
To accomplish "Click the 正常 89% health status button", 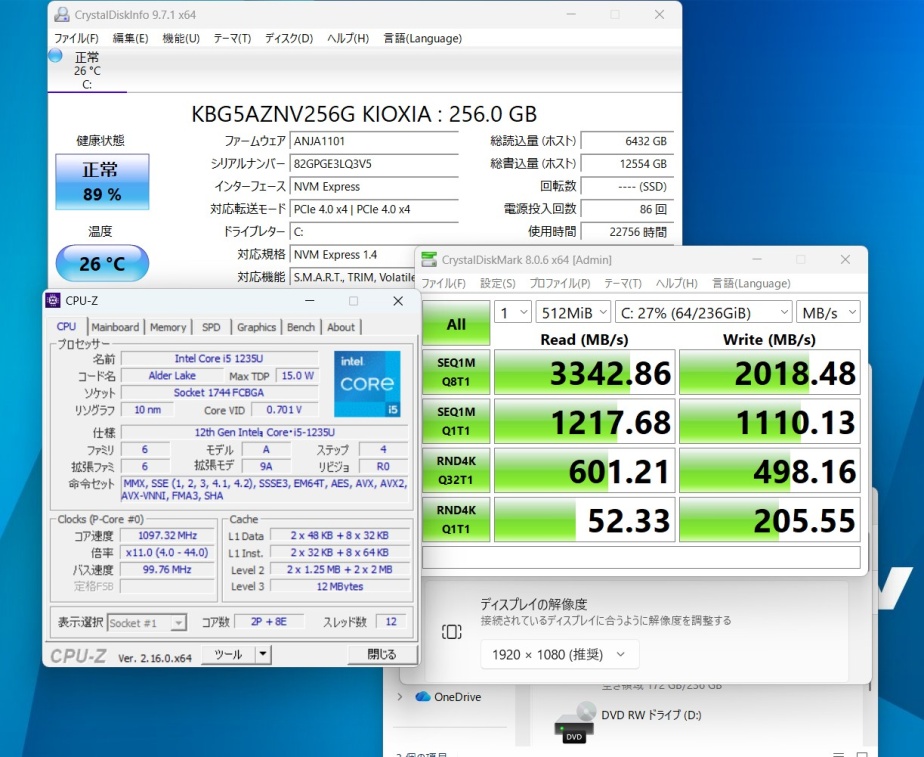I will (x=101, y=181).
